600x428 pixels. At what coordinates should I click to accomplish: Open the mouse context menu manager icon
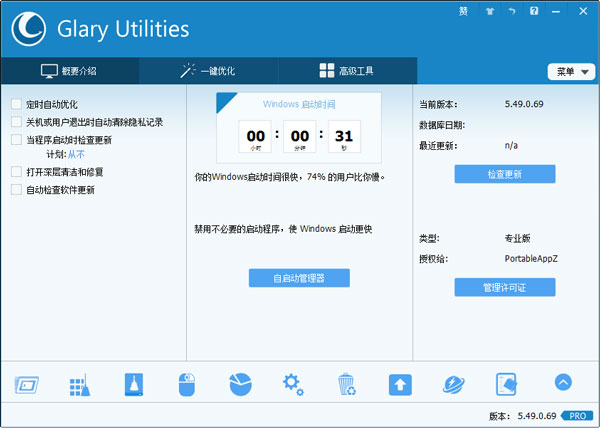(x=187, y=384)
